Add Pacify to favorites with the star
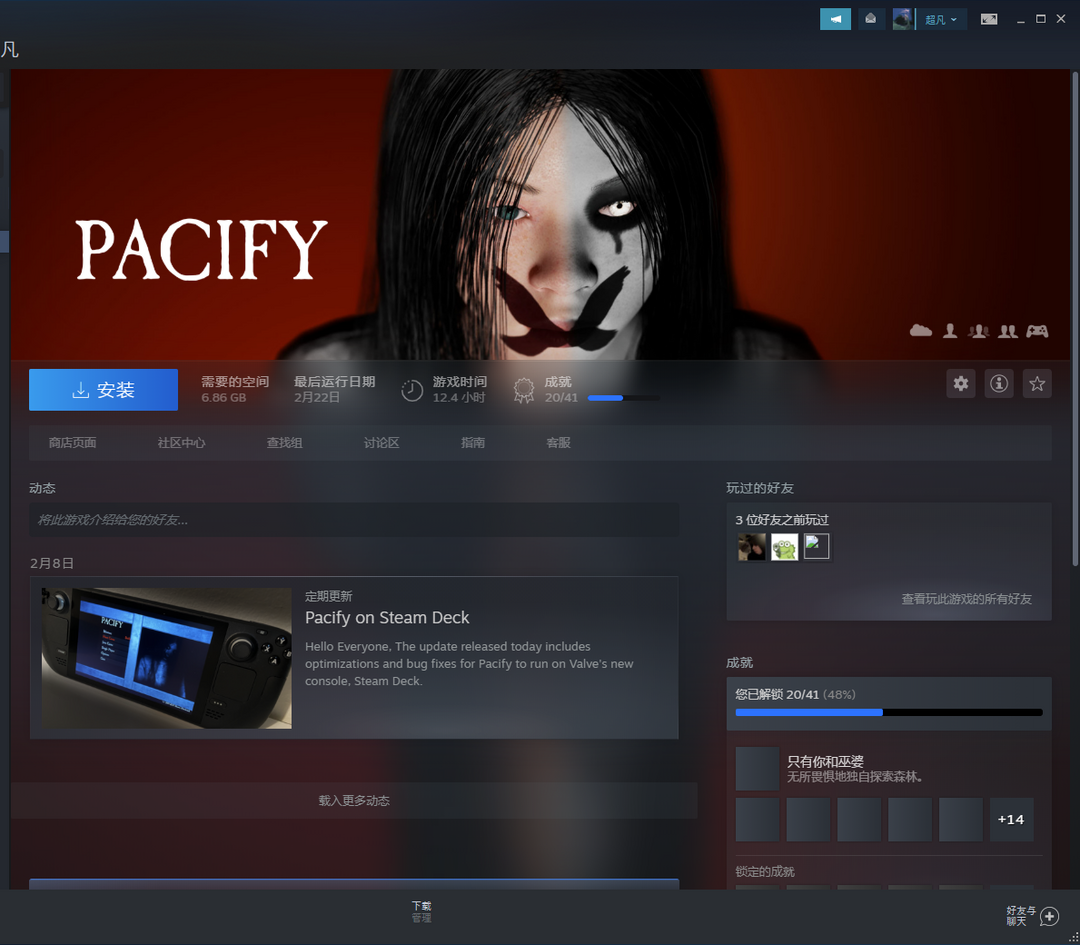Viewport: 1080px width, 945px height. (1037, 384)
